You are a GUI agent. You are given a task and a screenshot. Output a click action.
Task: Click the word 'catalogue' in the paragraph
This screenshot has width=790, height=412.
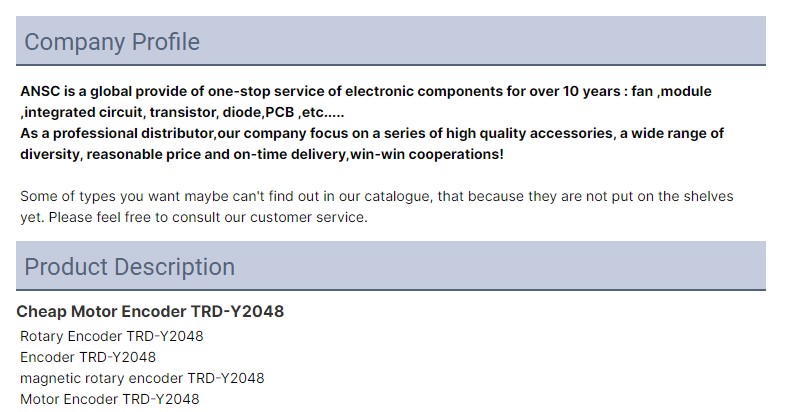click(398, 196)
